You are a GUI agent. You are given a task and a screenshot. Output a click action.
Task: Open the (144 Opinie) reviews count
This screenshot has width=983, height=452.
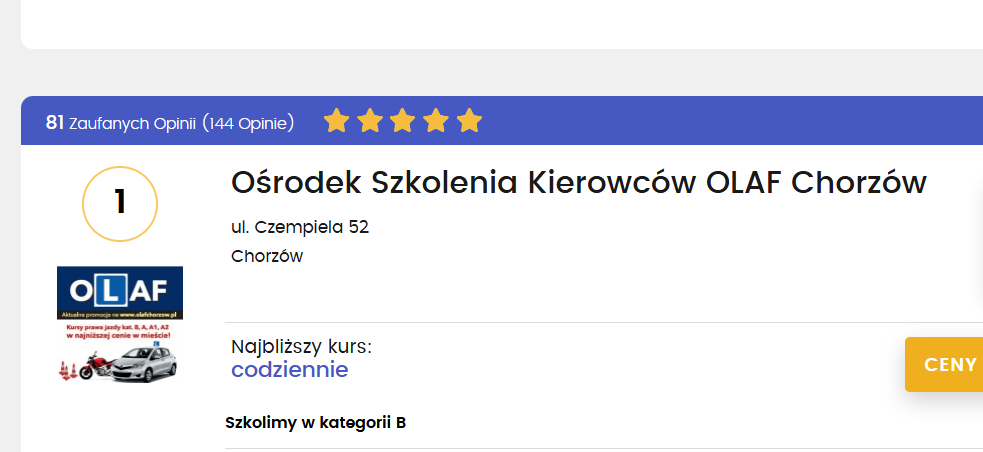click(248, 123)
